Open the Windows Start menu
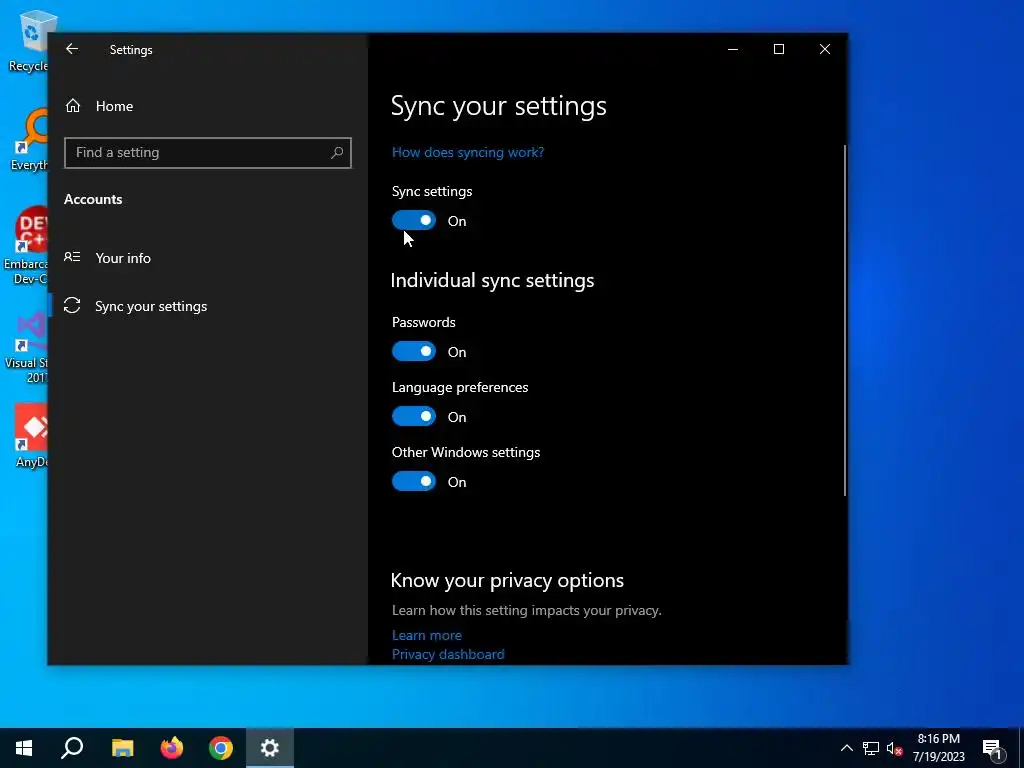The width and height of the screenshot is (1024, 768). (x=24, y=748)
